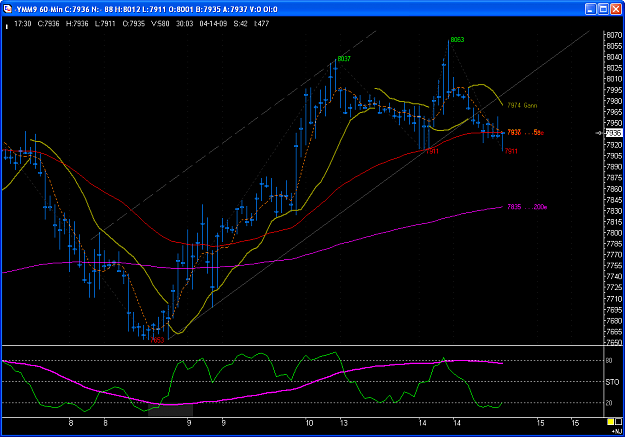Click the 8070 price axis label
The image size is (625, 437).
614,35
